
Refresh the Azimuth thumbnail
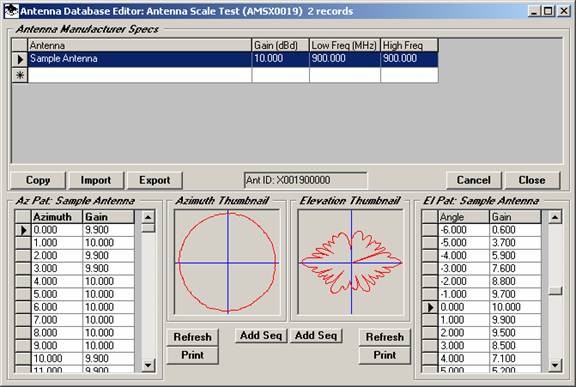pos(192,337)
